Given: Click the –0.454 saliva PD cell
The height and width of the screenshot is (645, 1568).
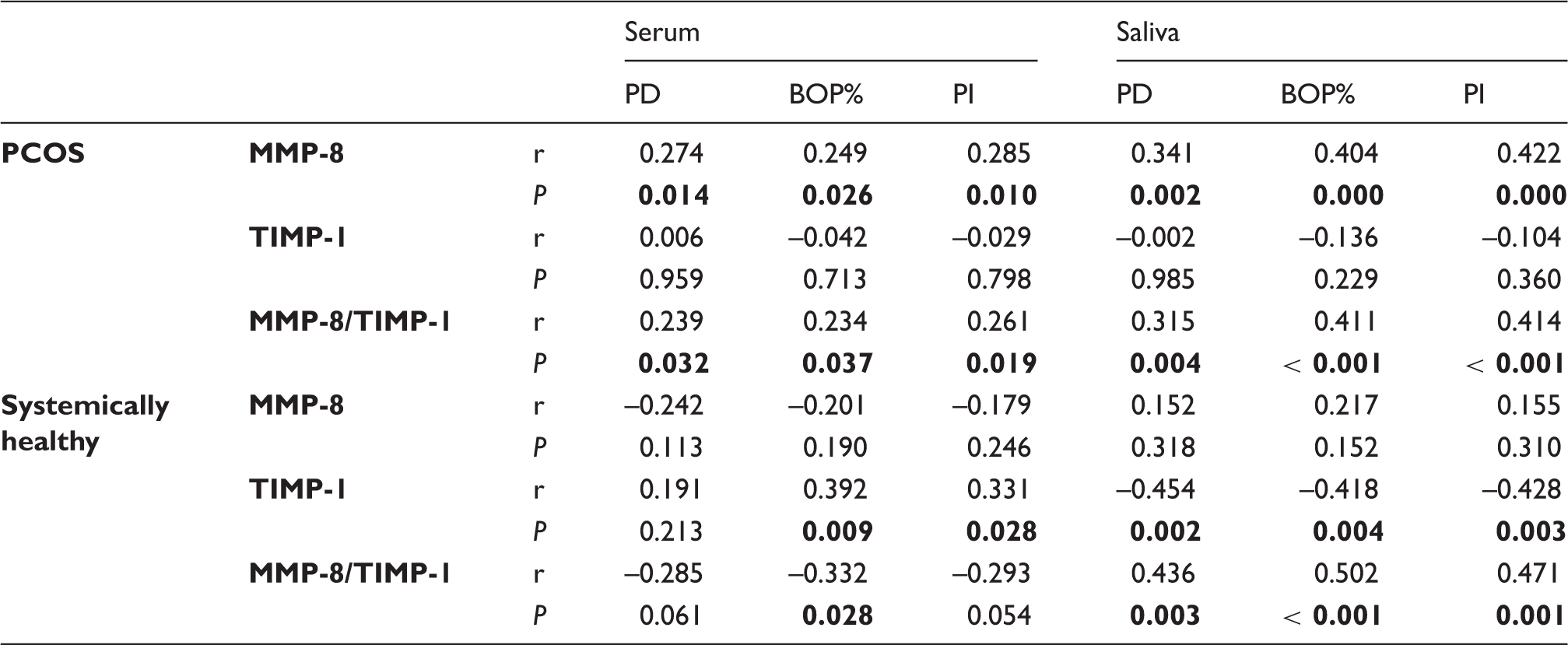Looking at the screenshot, I should coord(1156,489).
